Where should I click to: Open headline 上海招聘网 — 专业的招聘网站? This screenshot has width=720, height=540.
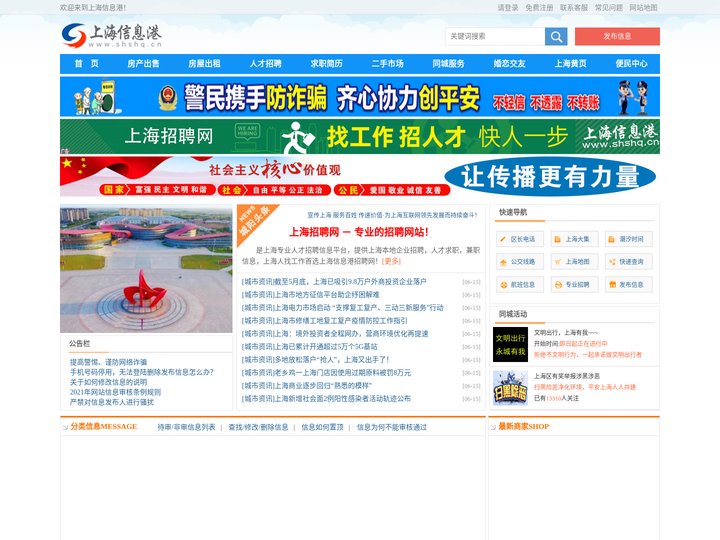click(x=359, y=232)
